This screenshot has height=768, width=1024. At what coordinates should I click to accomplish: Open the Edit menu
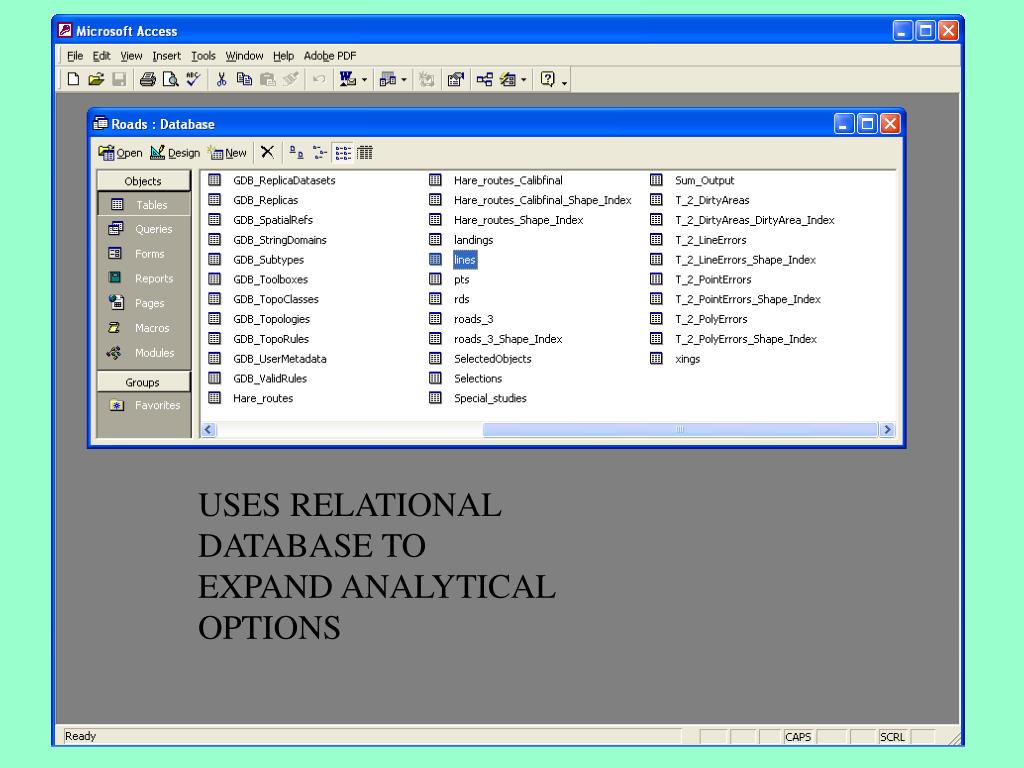tap(101, 56)
